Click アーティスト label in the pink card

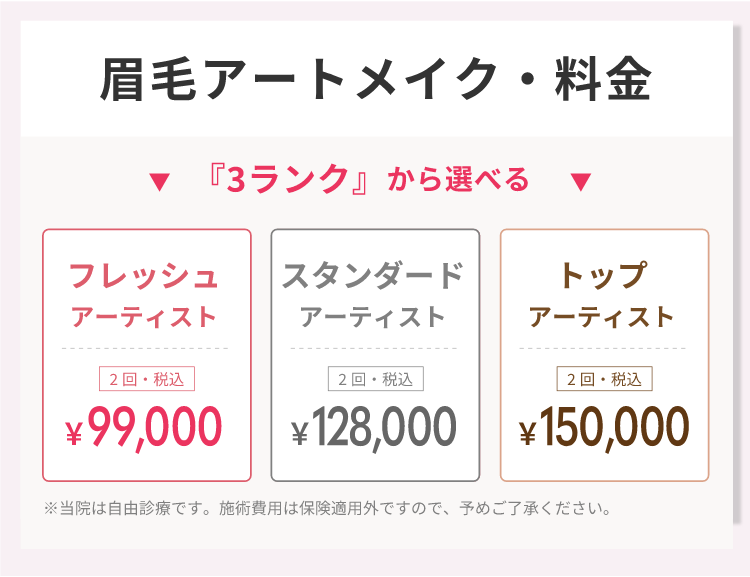point(143,317)
